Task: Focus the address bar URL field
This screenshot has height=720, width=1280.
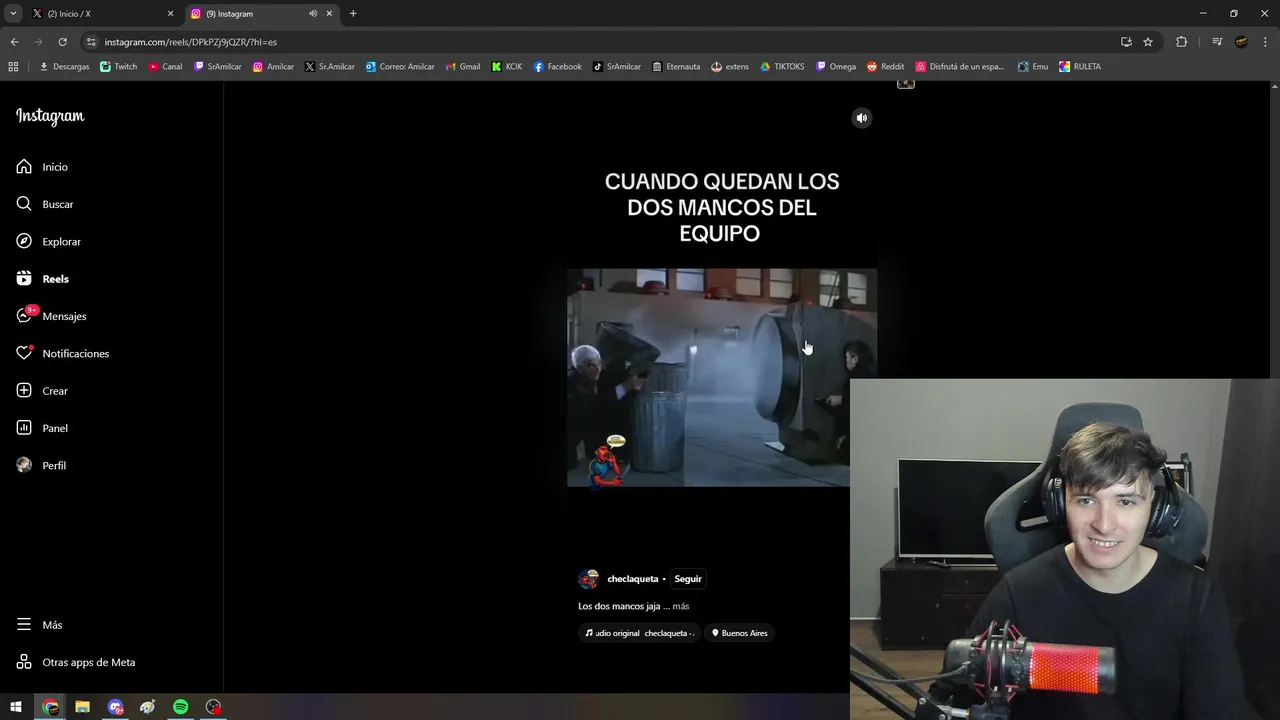Action: (600, 42)
